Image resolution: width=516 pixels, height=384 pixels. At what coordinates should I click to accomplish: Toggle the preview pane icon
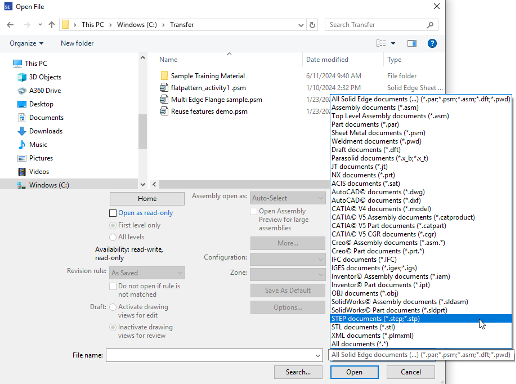(412, 43)
